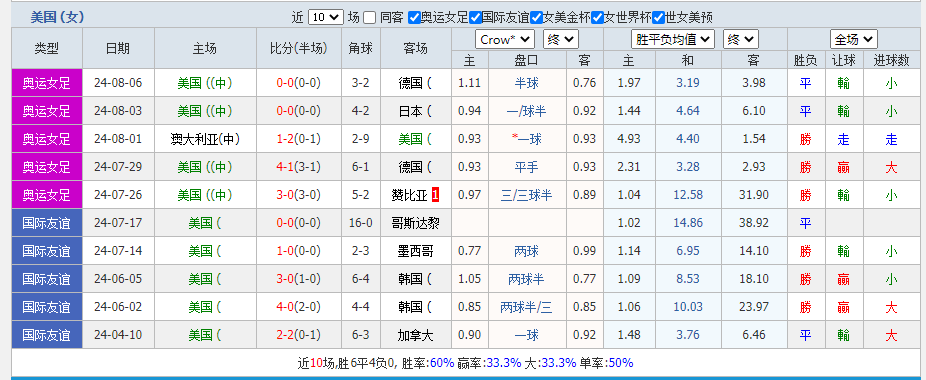926x380 pixels.
Task: Uncheck the 国际友谊 filter checkbox
Action: click(x=475, y=18)
